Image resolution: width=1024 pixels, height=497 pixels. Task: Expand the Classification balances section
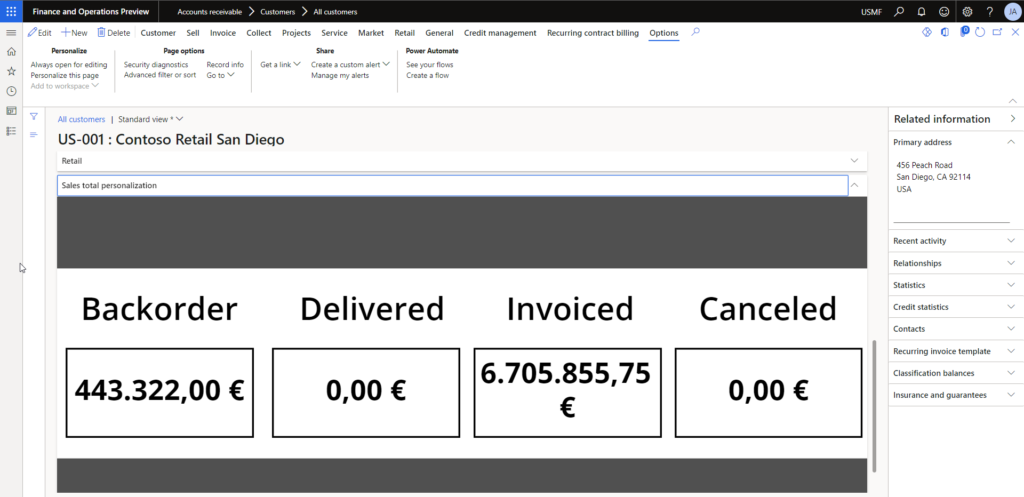click(955, 373)
